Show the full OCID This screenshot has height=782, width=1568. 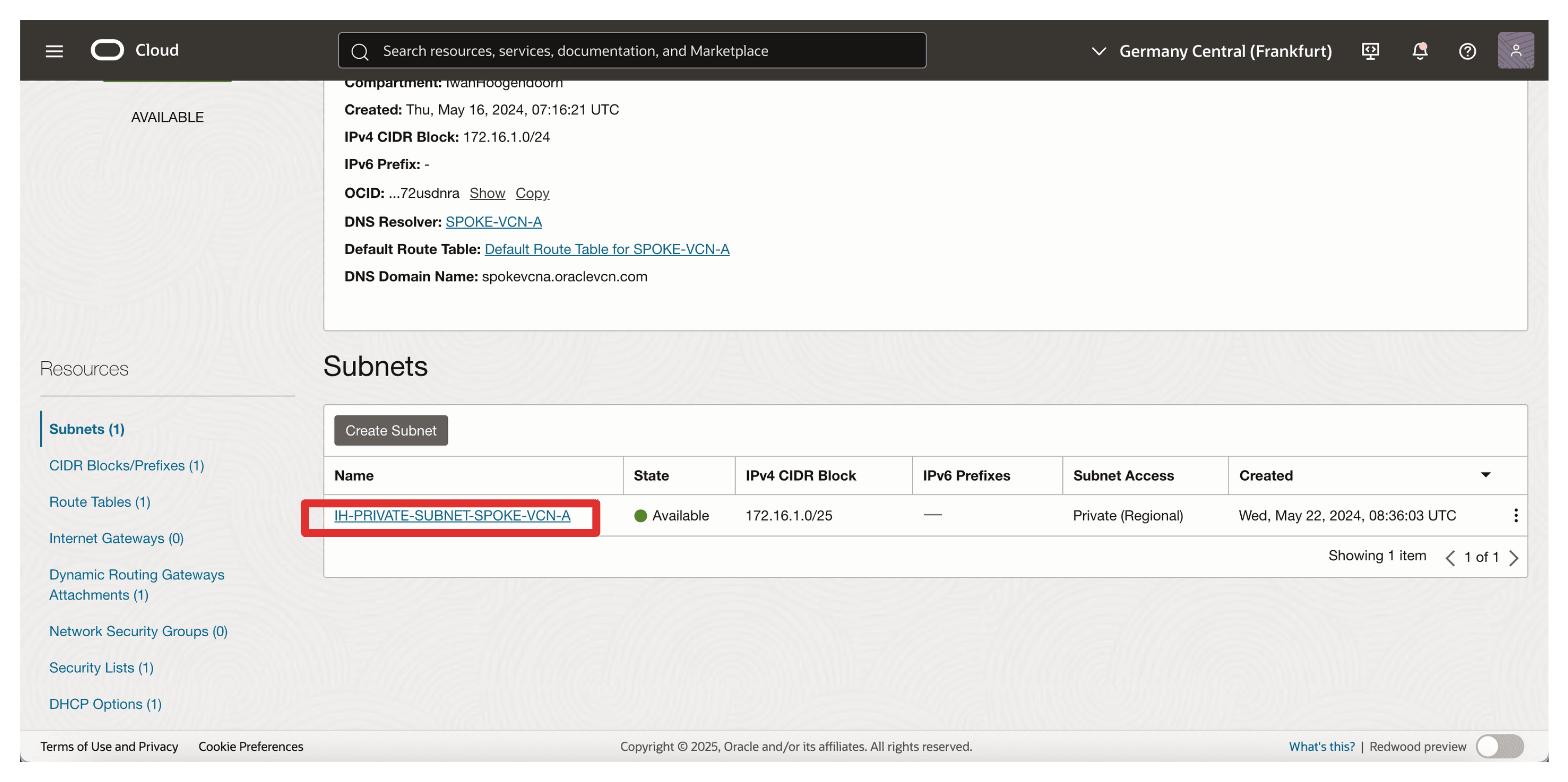pyautogui.click(x=488, y=193)
